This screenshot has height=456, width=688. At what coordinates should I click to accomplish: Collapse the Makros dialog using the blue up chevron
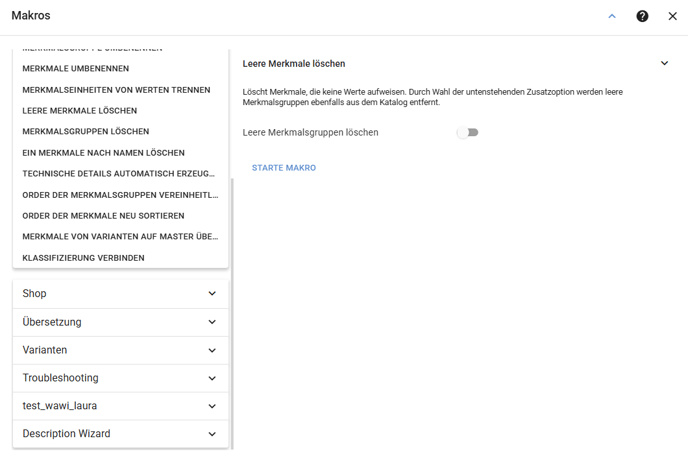point(612,16)
